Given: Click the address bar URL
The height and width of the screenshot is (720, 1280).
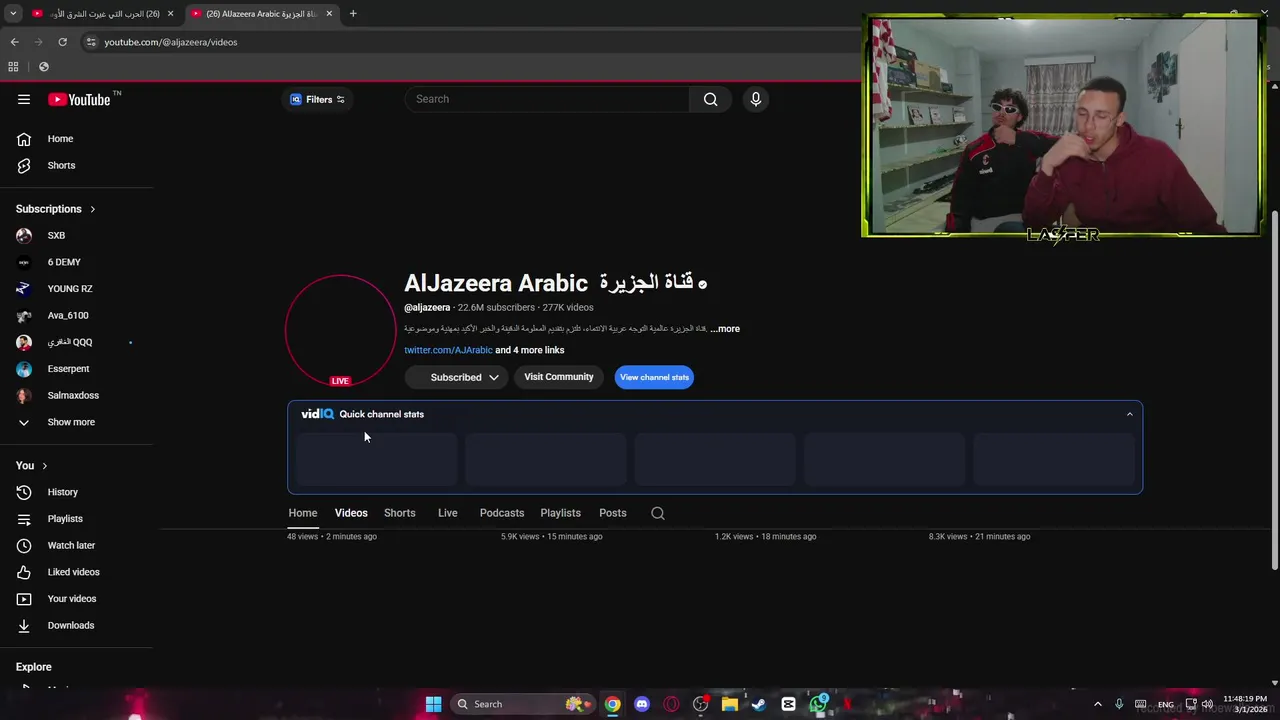Looking at the screenshot, I should tap(171, 42).
